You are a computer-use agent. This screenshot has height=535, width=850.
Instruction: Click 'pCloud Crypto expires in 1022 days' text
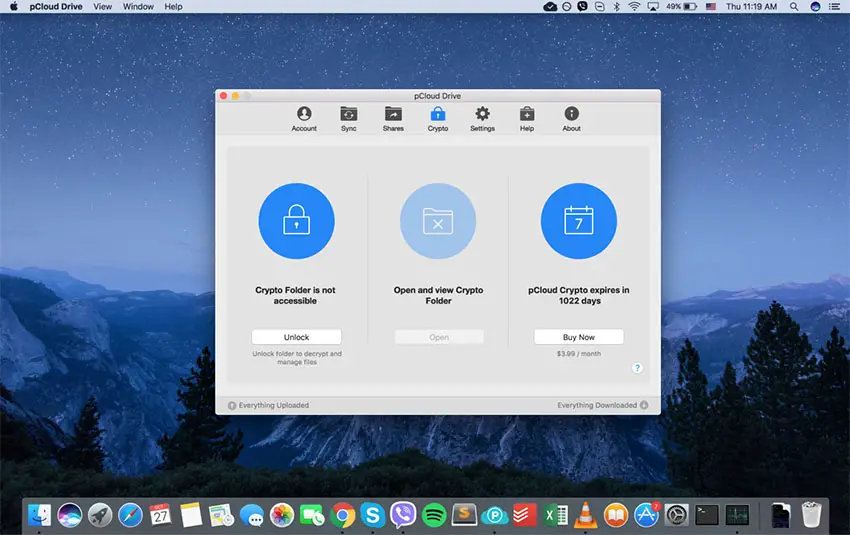coord(579,295)
